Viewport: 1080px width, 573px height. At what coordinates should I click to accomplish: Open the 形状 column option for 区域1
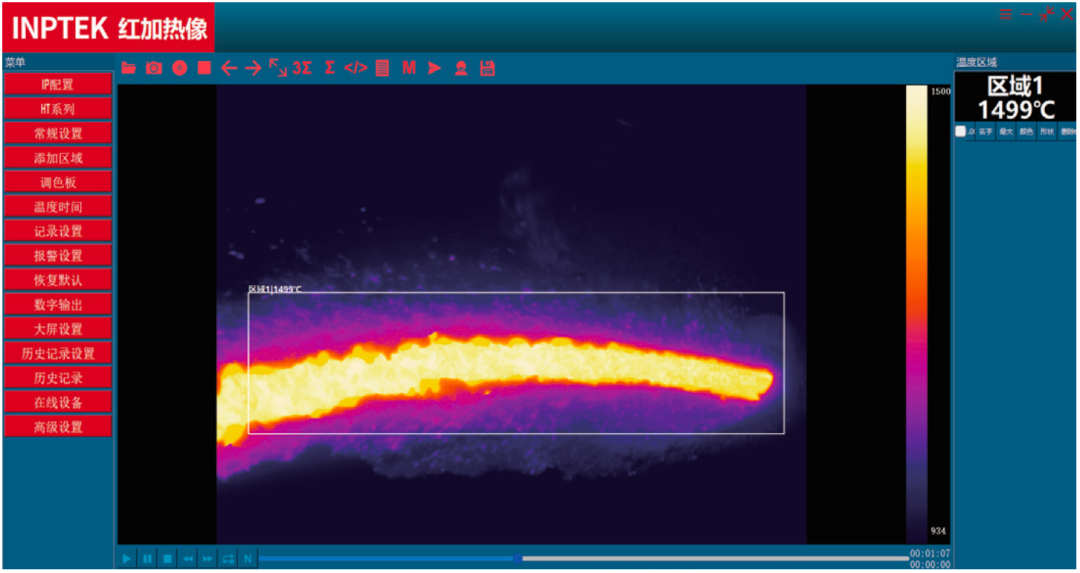(x=1046, y=131)
